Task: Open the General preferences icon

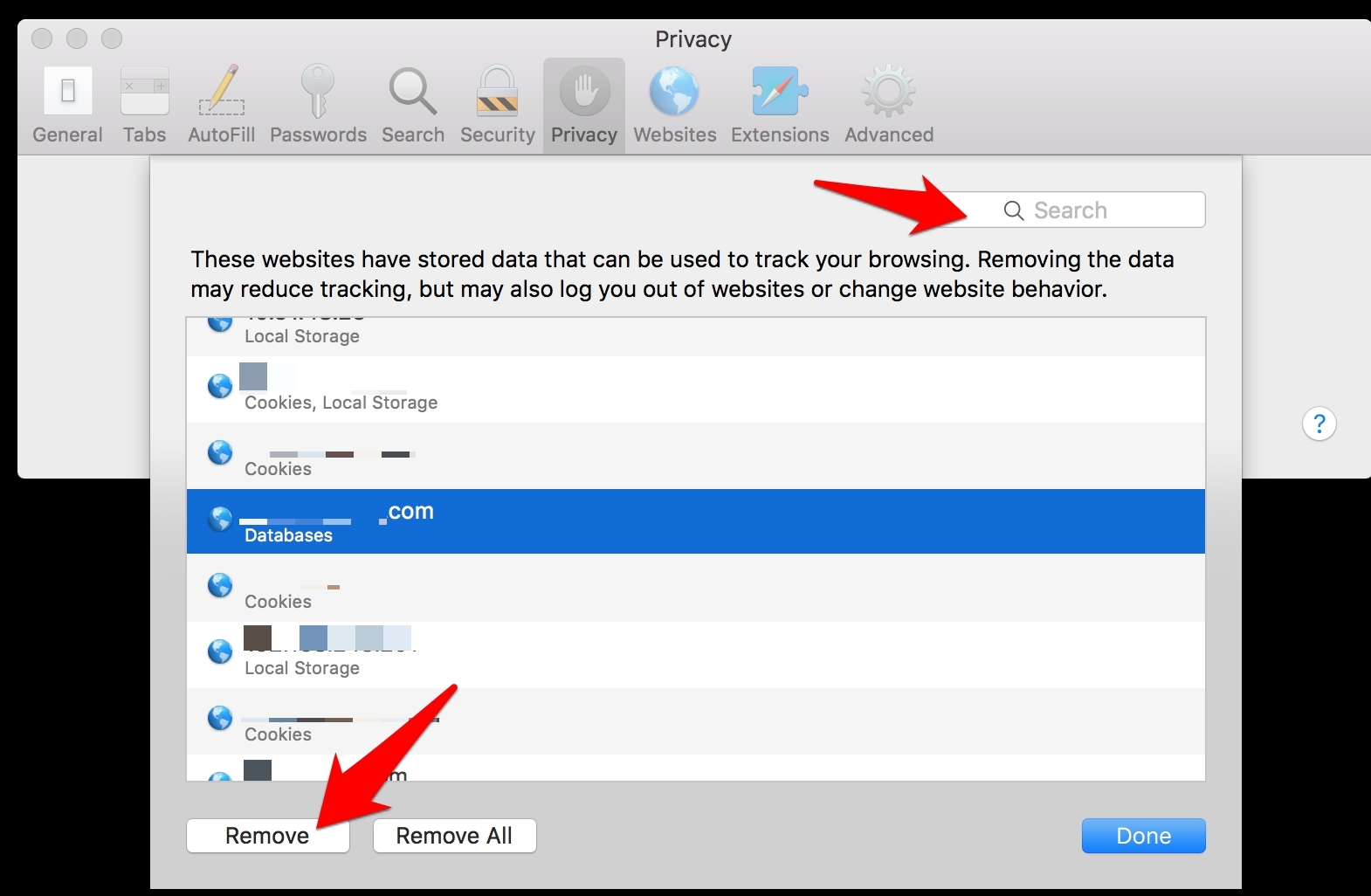Action: click(x=68, y=91)
